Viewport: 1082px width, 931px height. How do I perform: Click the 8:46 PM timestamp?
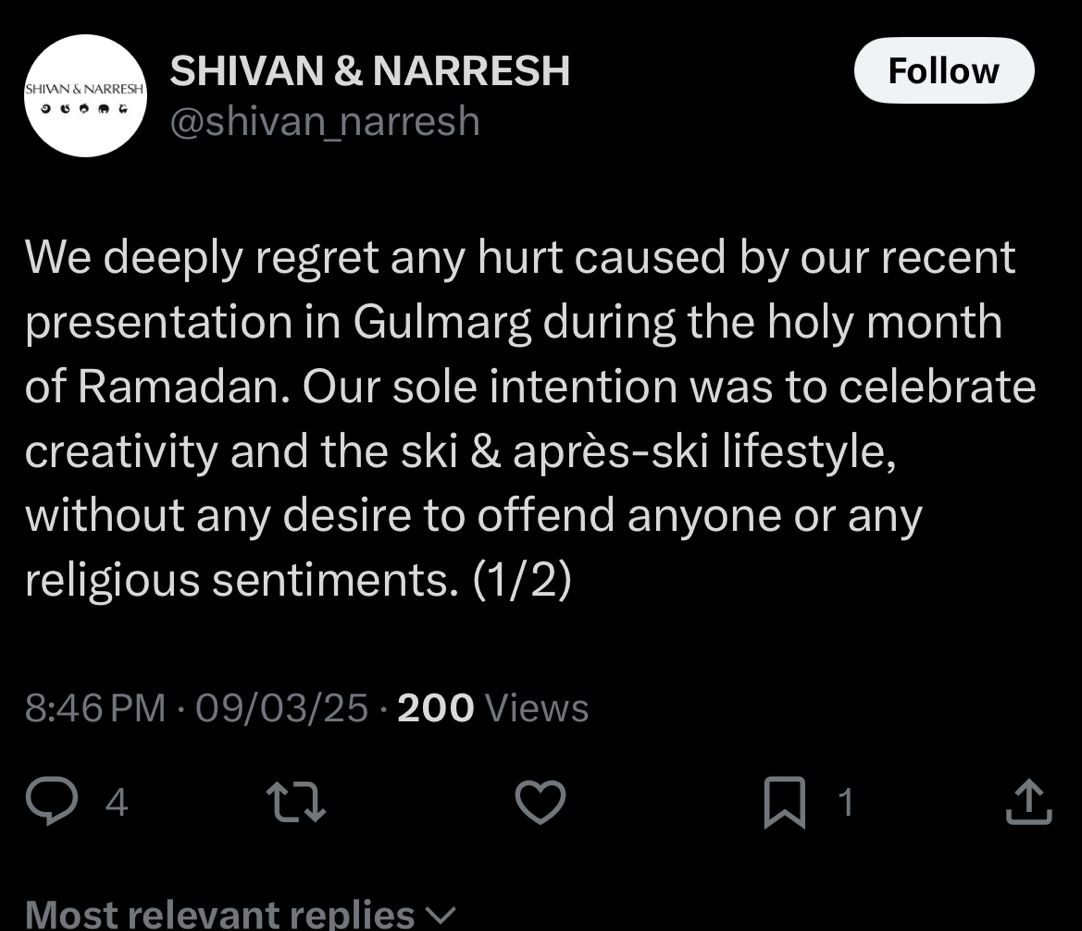click(95, 708)
